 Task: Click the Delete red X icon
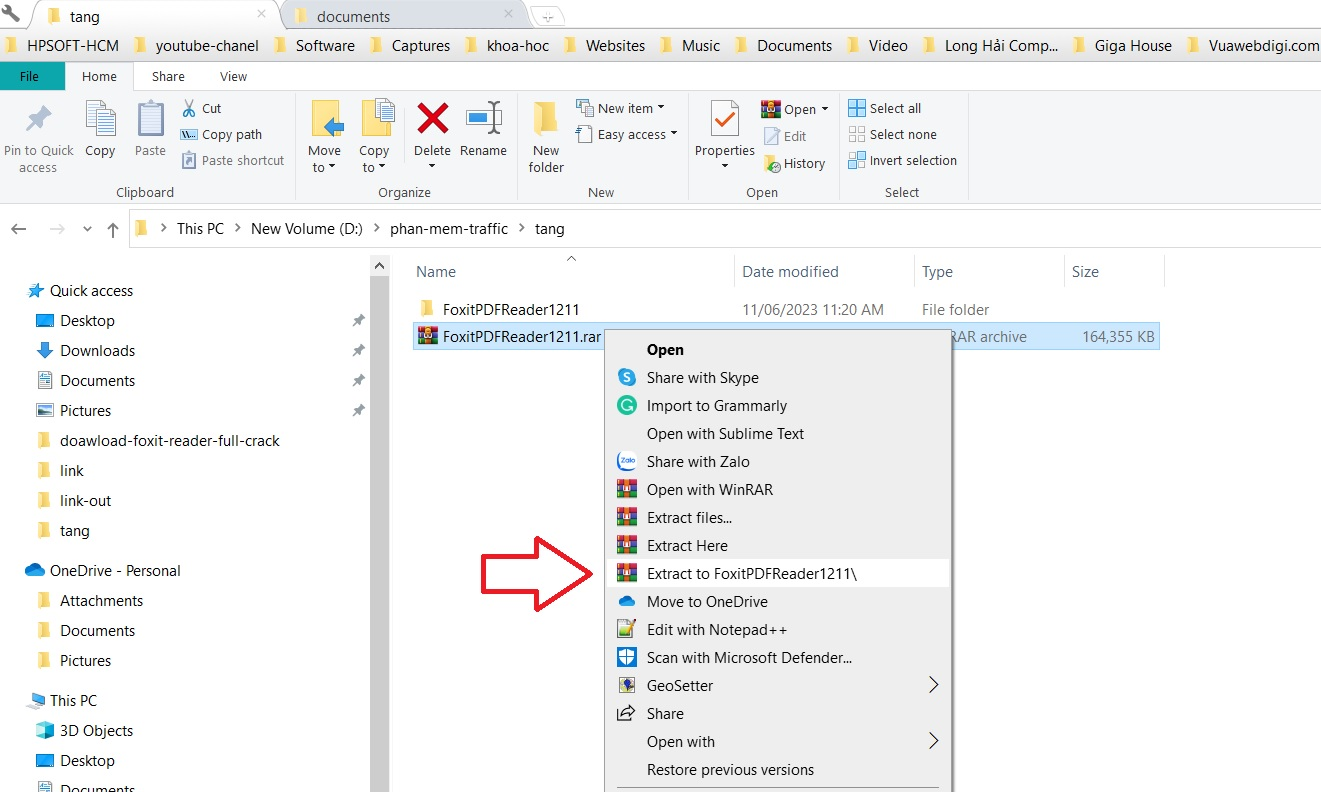click(x=432, y=118)
